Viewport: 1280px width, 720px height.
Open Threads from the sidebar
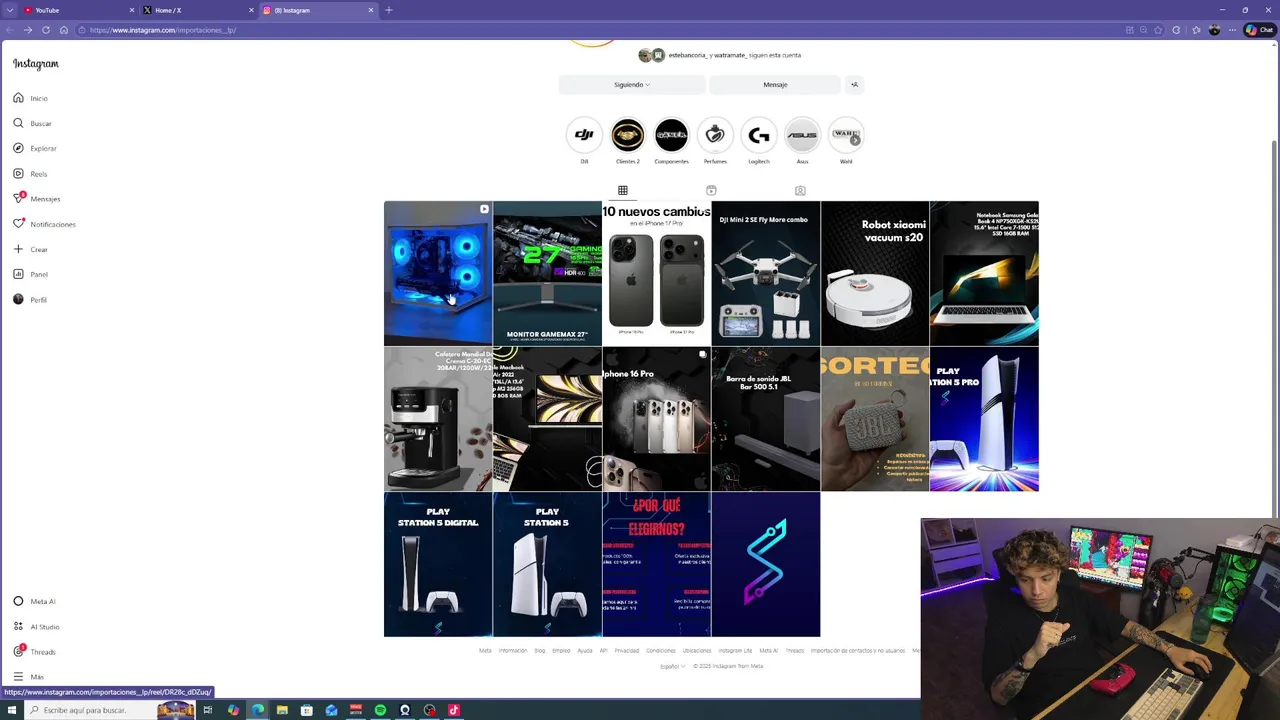[34, 651]
